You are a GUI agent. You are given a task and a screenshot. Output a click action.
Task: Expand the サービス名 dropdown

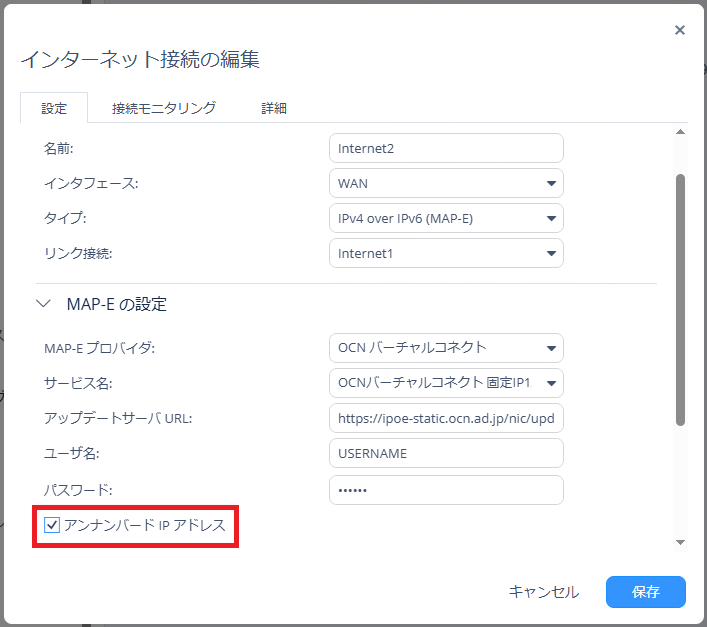tap(445, 383)
